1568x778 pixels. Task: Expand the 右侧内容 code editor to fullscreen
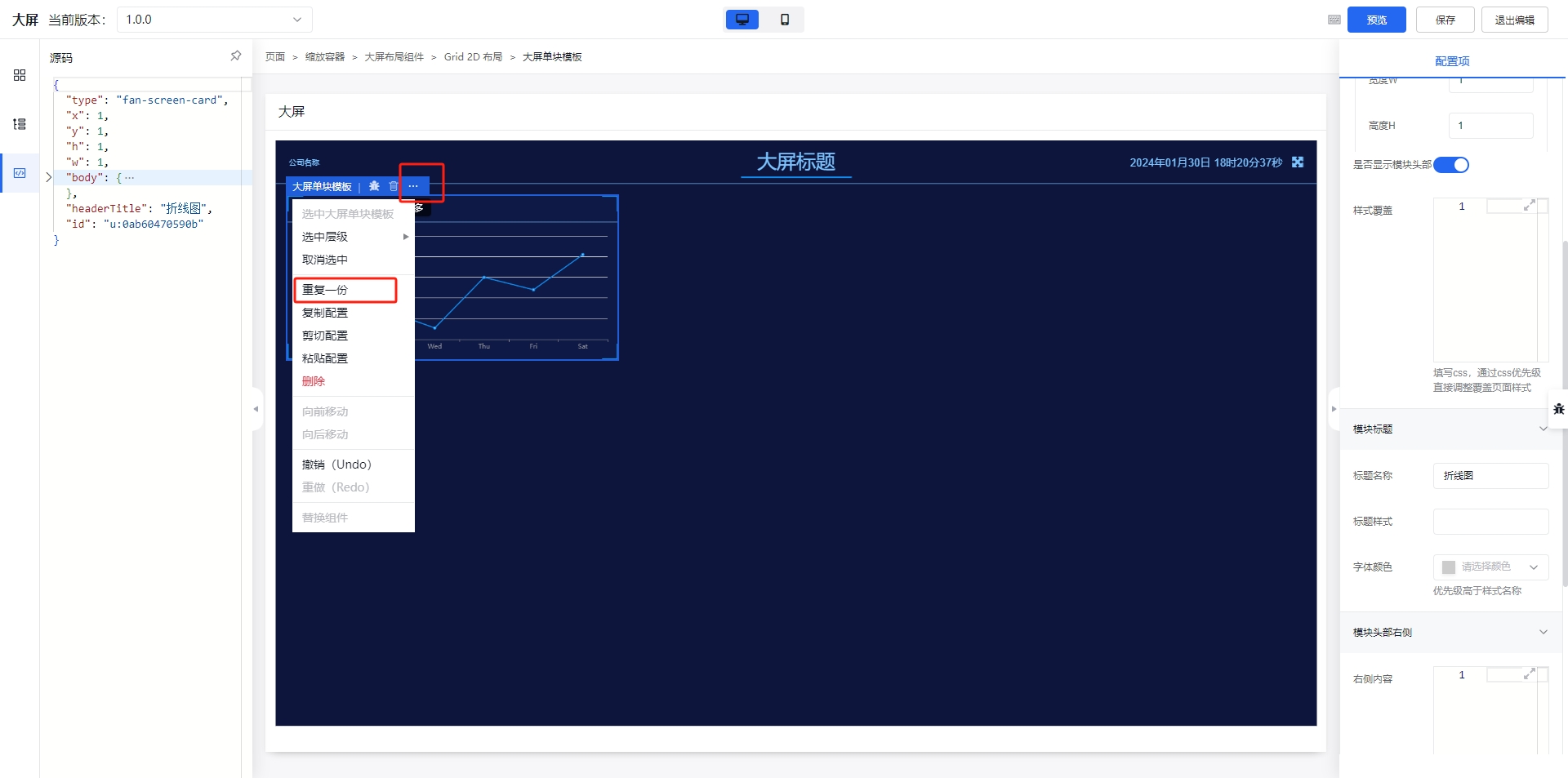pyautogui.click(x=1529, y=674)
